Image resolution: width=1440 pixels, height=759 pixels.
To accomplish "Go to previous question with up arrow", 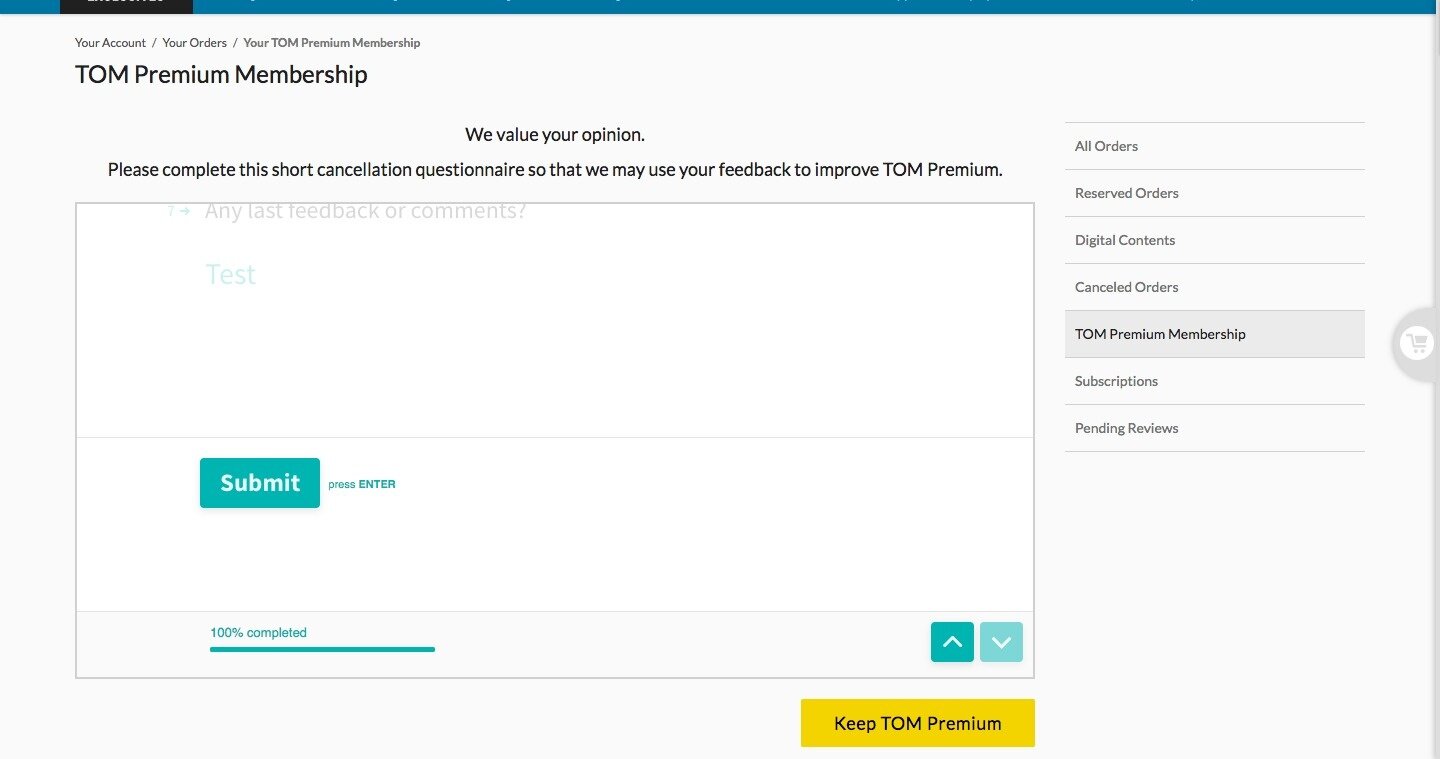I will (x=952, y=642).
